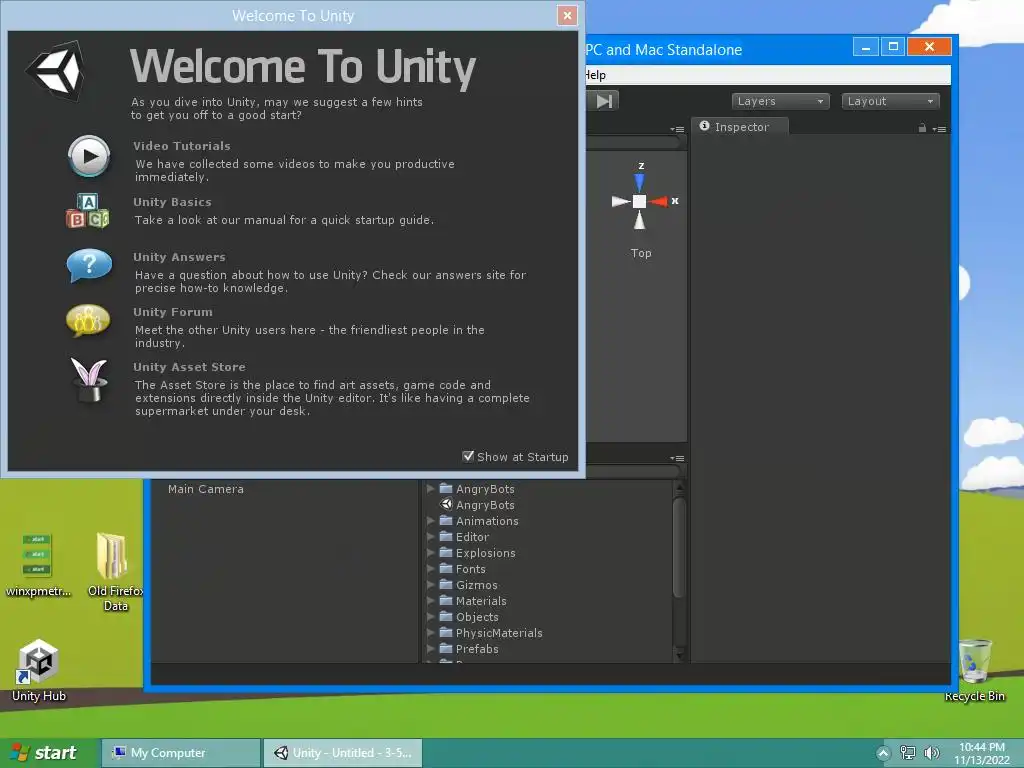
Task: Click the Unity Answers question bubble icon
Action: 89,264
